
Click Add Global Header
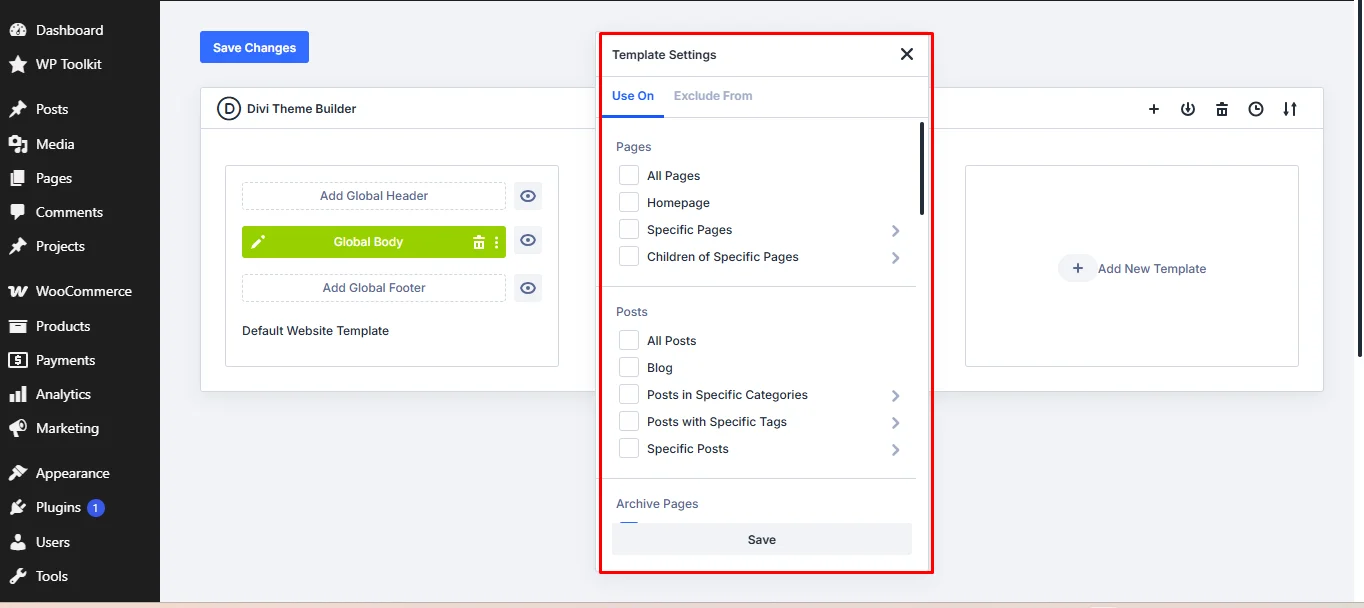374,196
